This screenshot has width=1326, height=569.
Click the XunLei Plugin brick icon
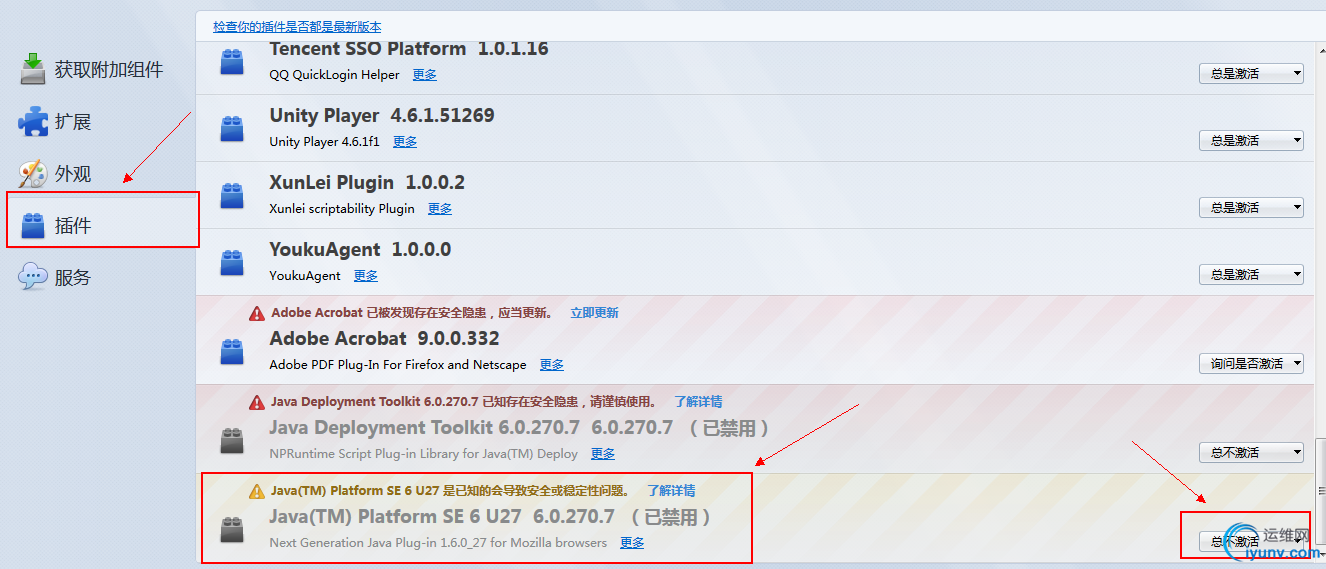point(232,195)
